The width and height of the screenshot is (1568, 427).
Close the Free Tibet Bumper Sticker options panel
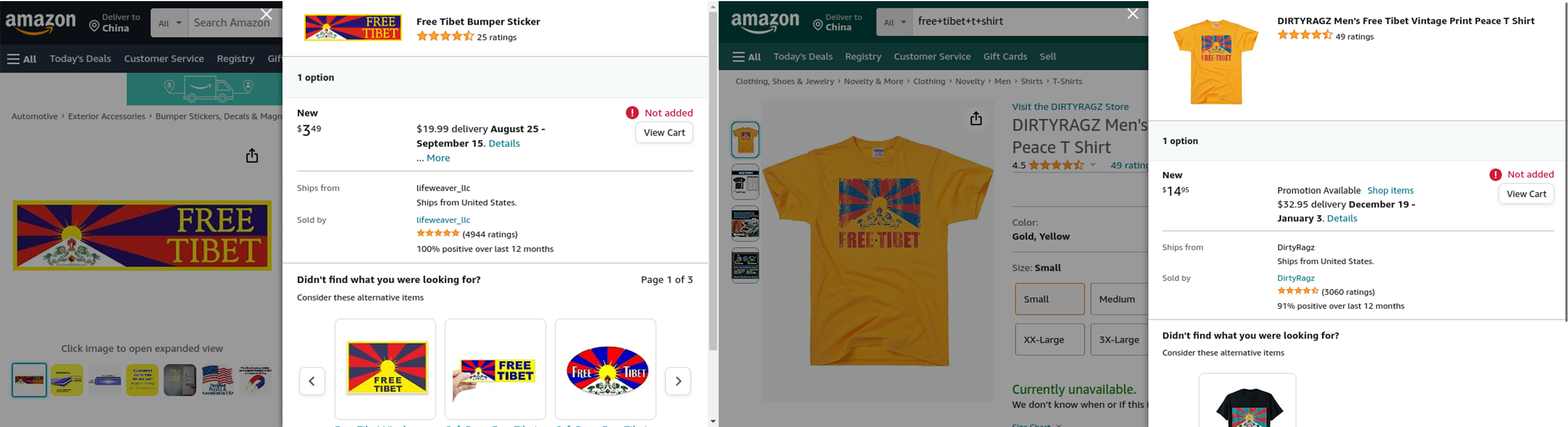[266, 14]
